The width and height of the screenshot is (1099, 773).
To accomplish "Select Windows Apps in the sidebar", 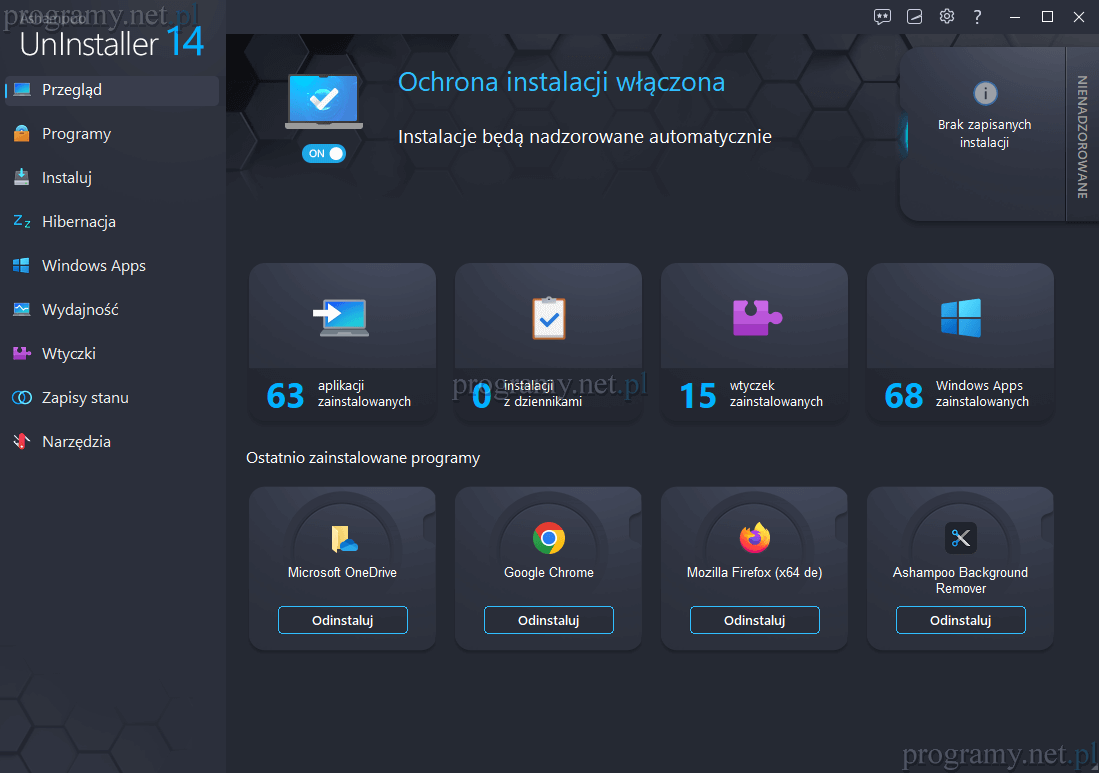I will pos(93,266).
